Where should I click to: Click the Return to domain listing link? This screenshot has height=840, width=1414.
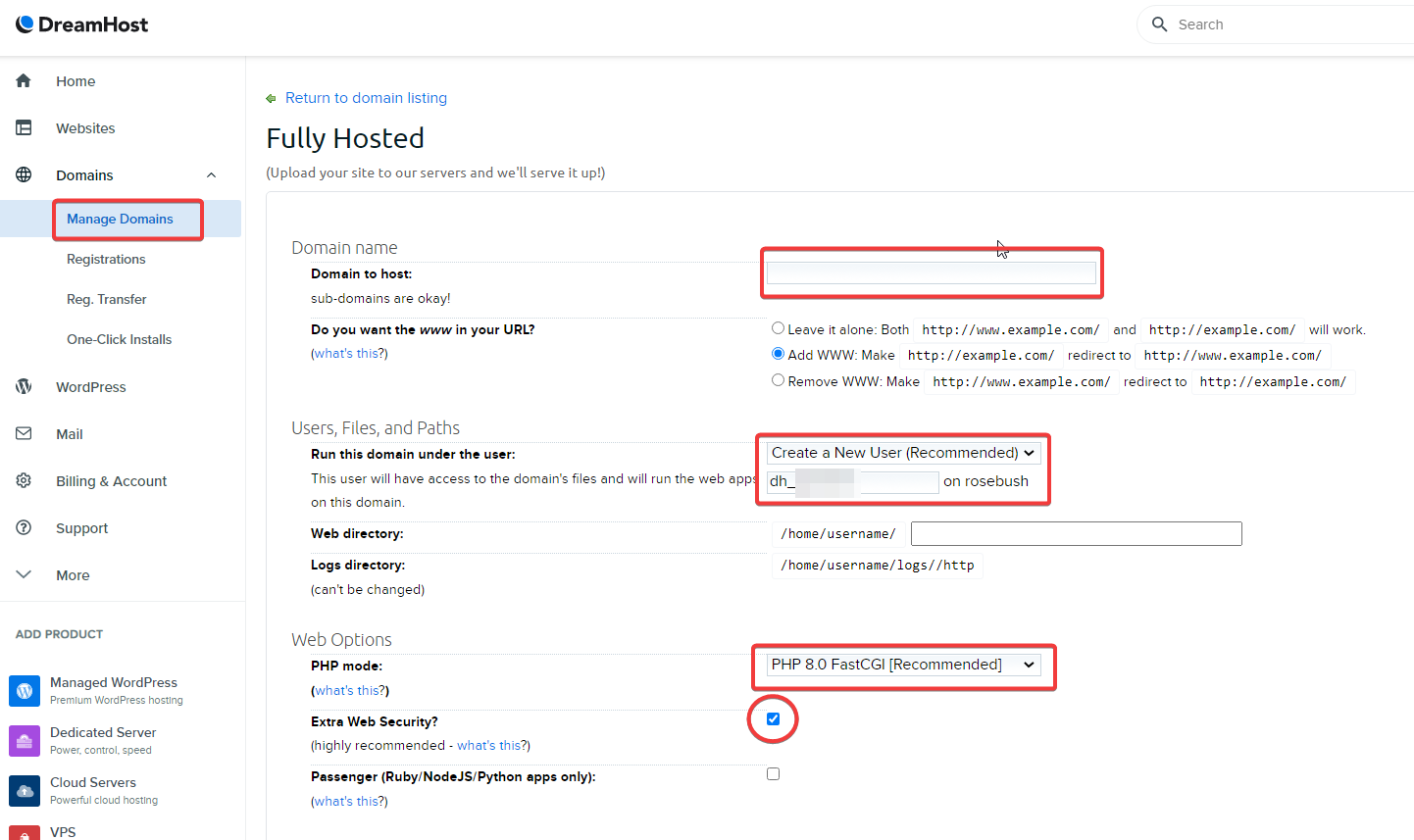pyautogui.click(x=366, y=97)
